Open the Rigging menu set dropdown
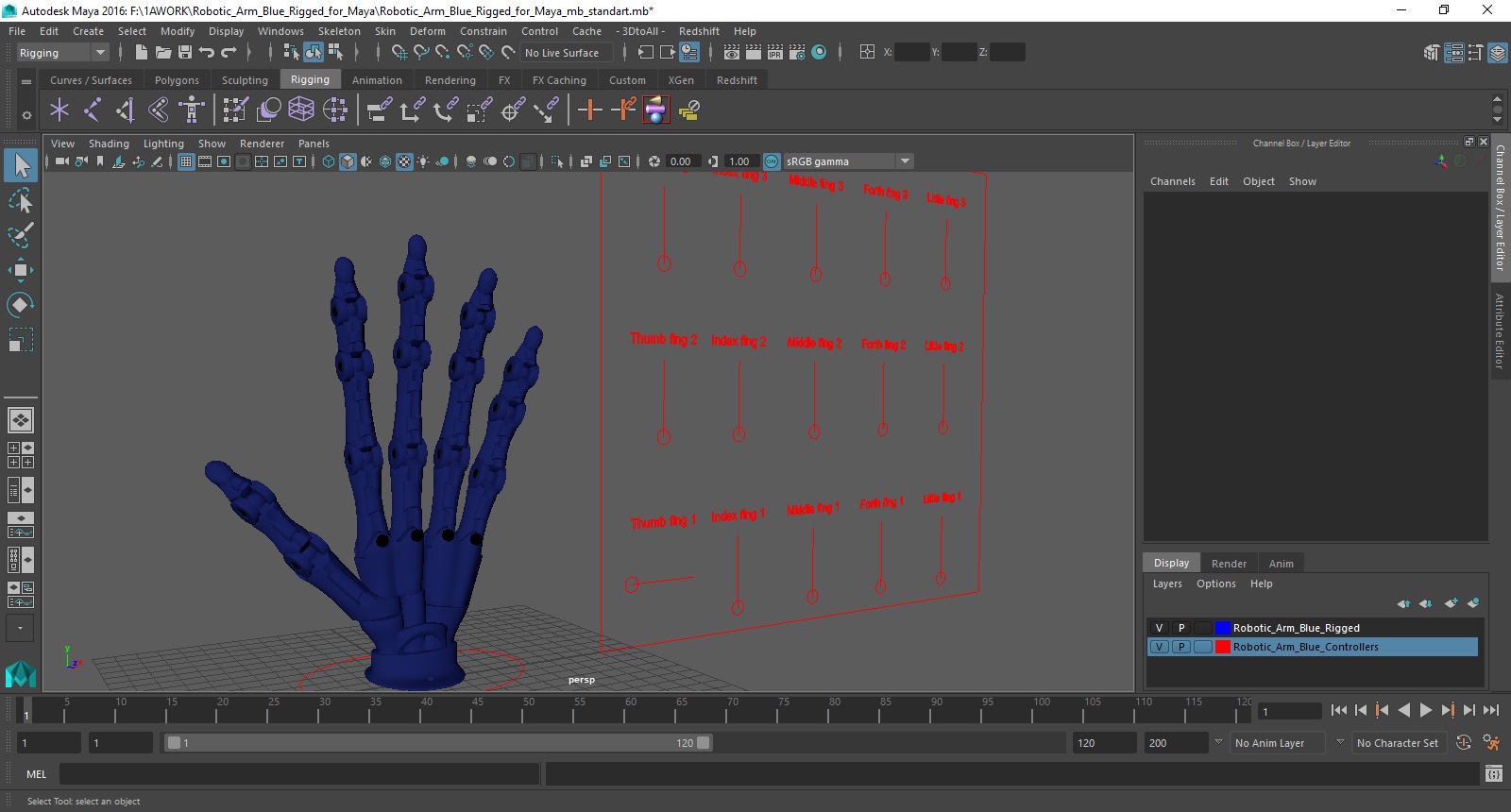 click(x=62, y=53)
